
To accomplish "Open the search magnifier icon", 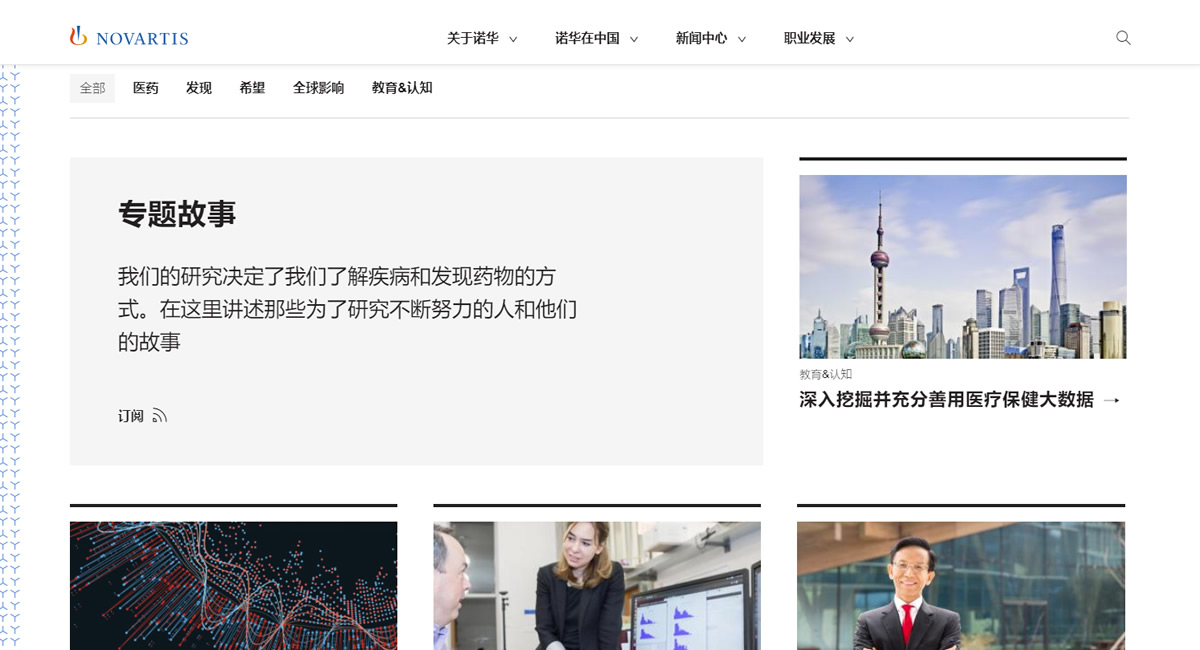I will (x=1123, y=38).
